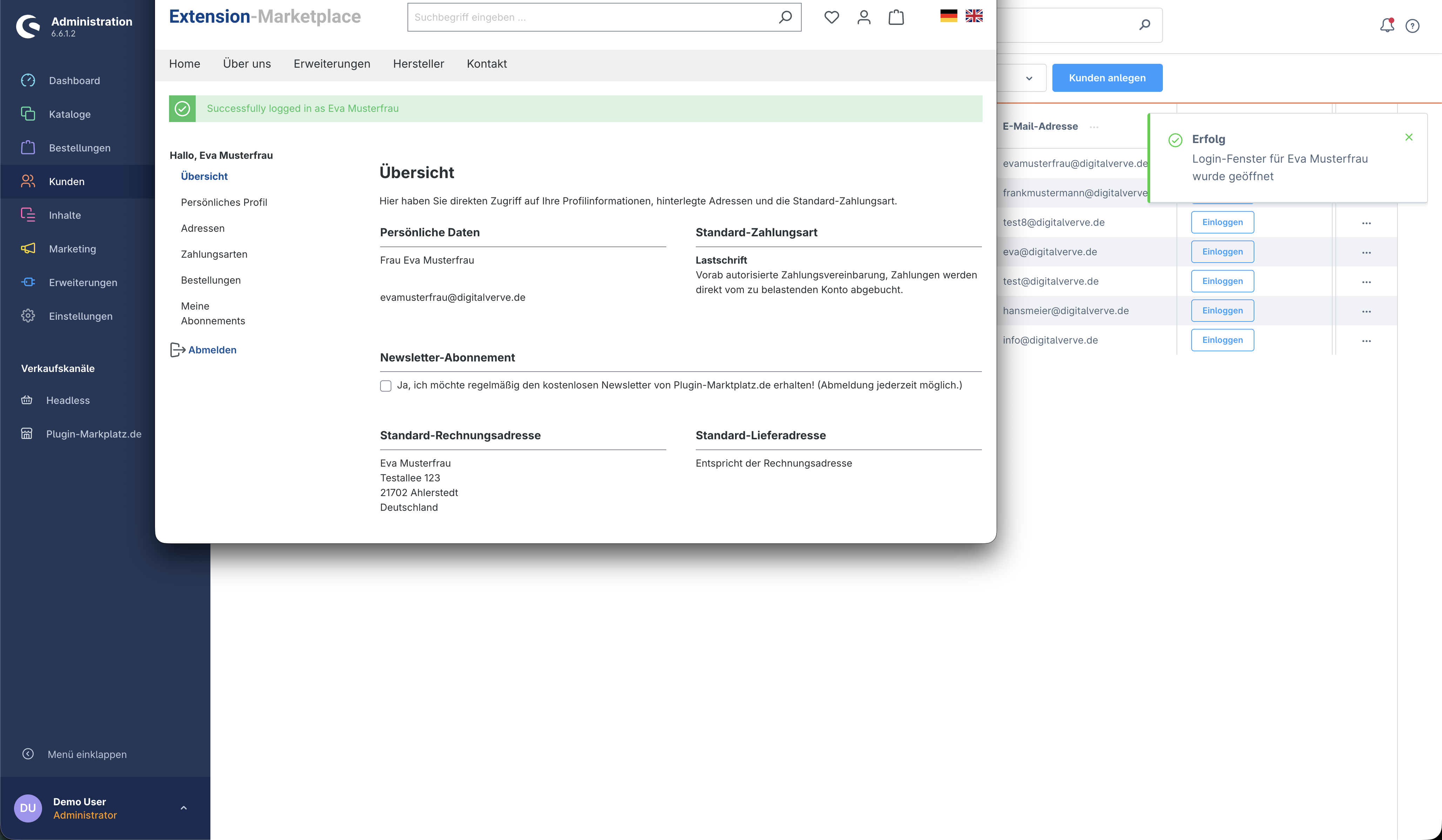This screenshot has height=840, width=1442.
Task: Enable the newsletter subscription checkbox
Action: [386, 386]
